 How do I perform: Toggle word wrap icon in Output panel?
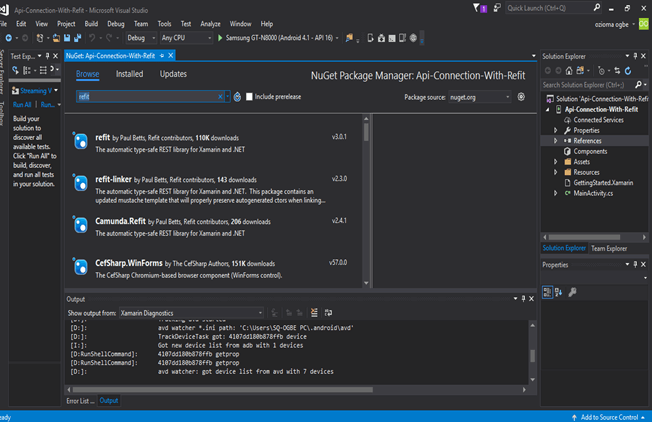click(328, 313)
